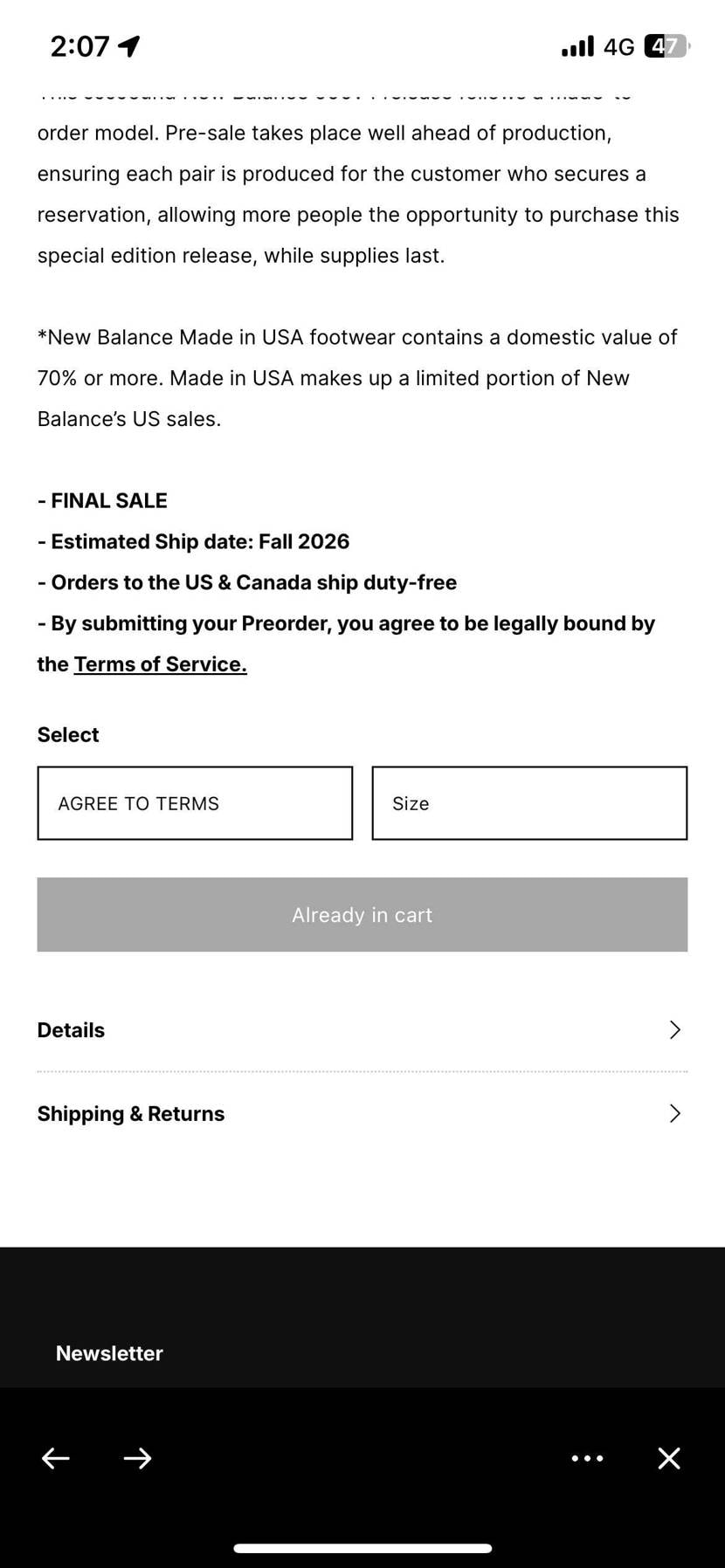Open the Size selection dropdown

click(x=529, y=803)
